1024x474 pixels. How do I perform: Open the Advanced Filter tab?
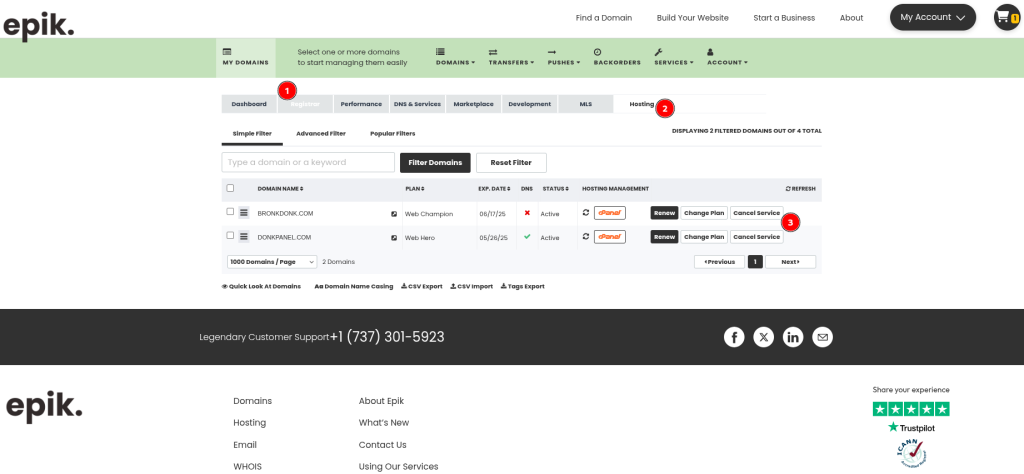[321, 134]
